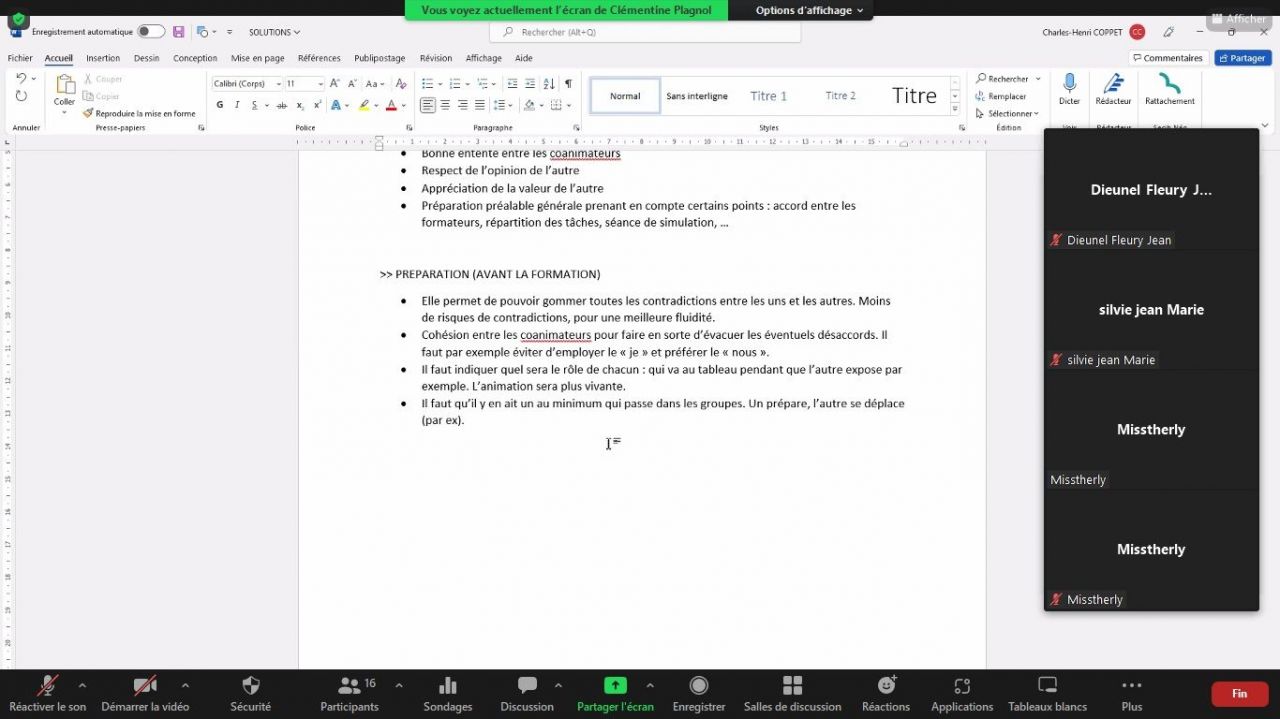This screenshot has width=1280, height=719.
Task: Open Change case Aa dropdown
Action: pyautogui.click(x=375, y=84)
